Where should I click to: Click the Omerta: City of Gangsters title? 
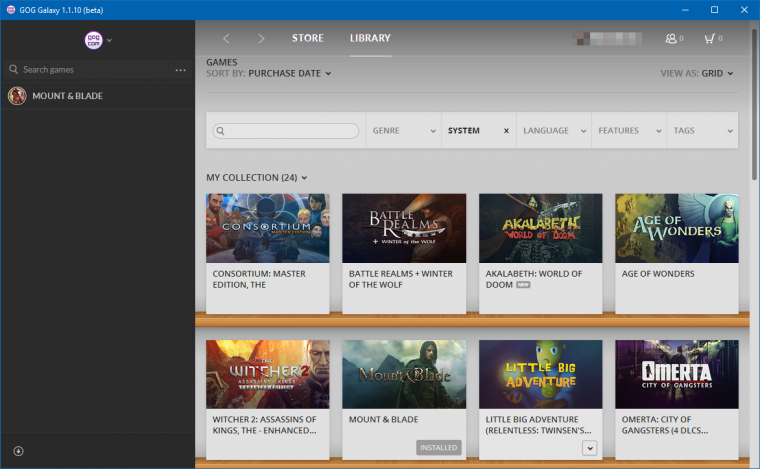tap(665, 425)
